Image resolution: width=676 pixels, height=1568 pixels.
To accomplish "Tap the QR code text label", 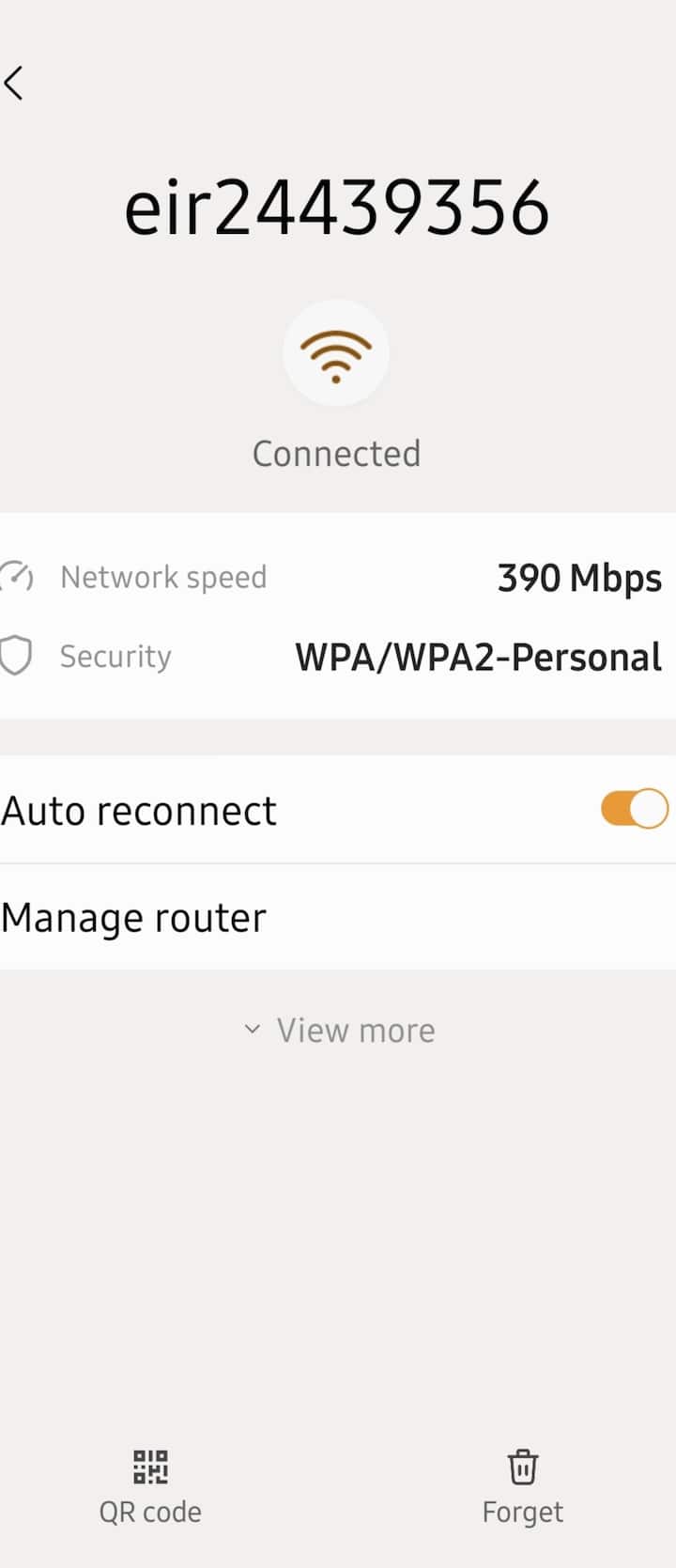I will click(x=150, y=1512).
